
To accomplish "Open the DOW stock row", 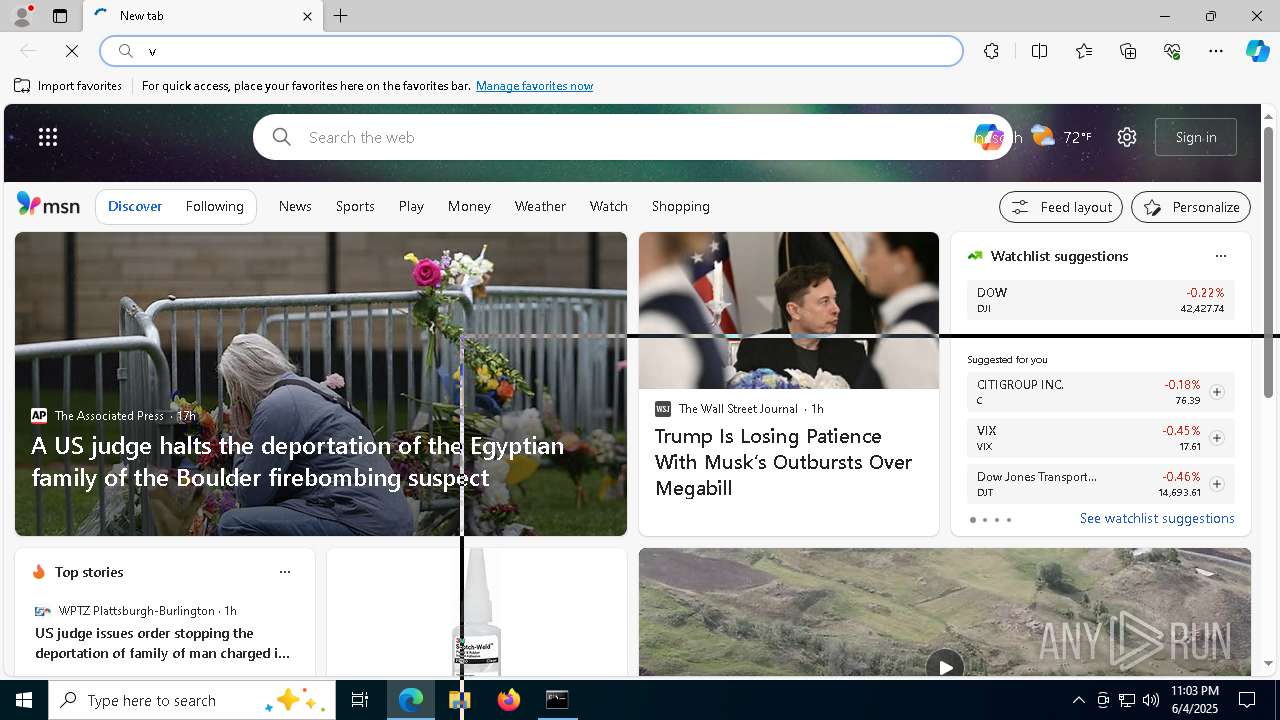I will [x=1100, y=300].
